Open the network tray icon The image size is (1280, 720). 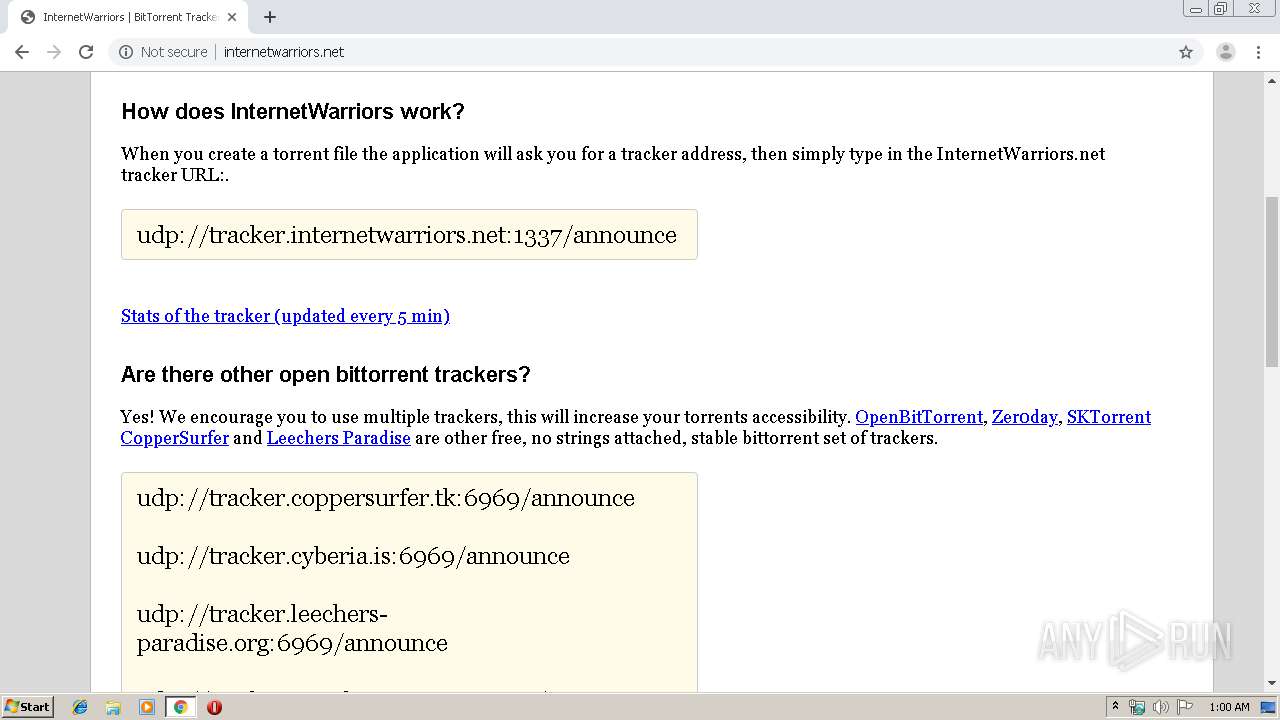point(1137,707)
